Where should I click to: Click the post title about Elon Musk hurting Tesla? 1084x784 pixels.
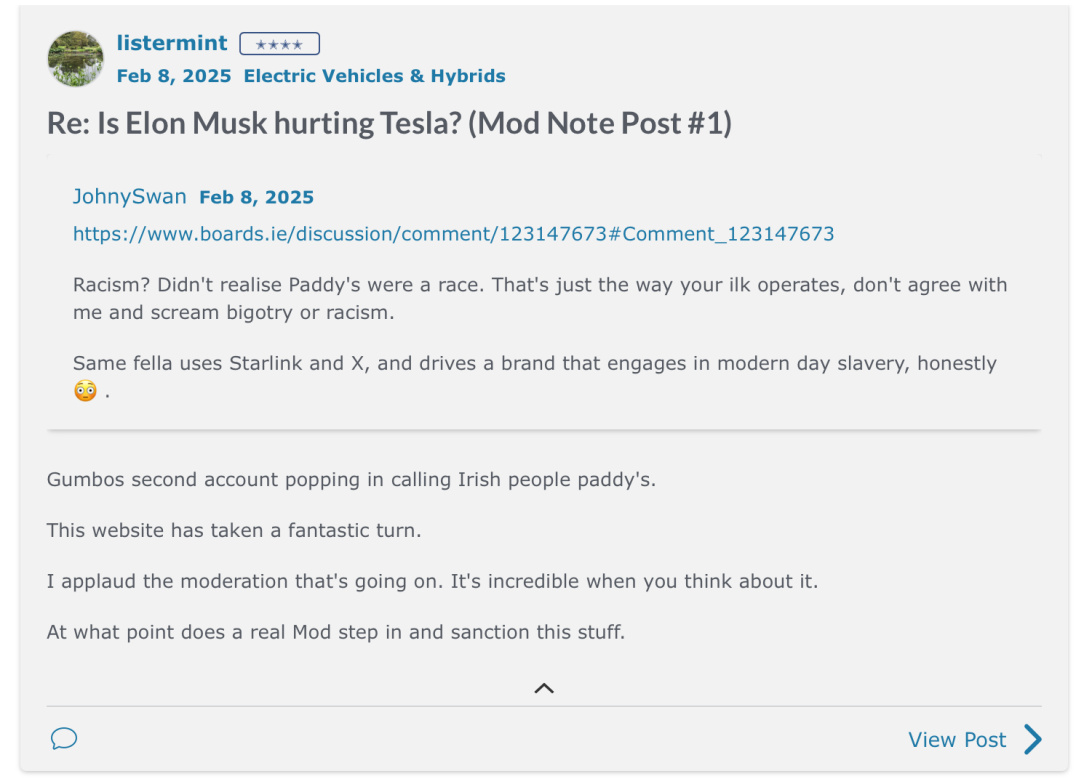coord(389,123)
